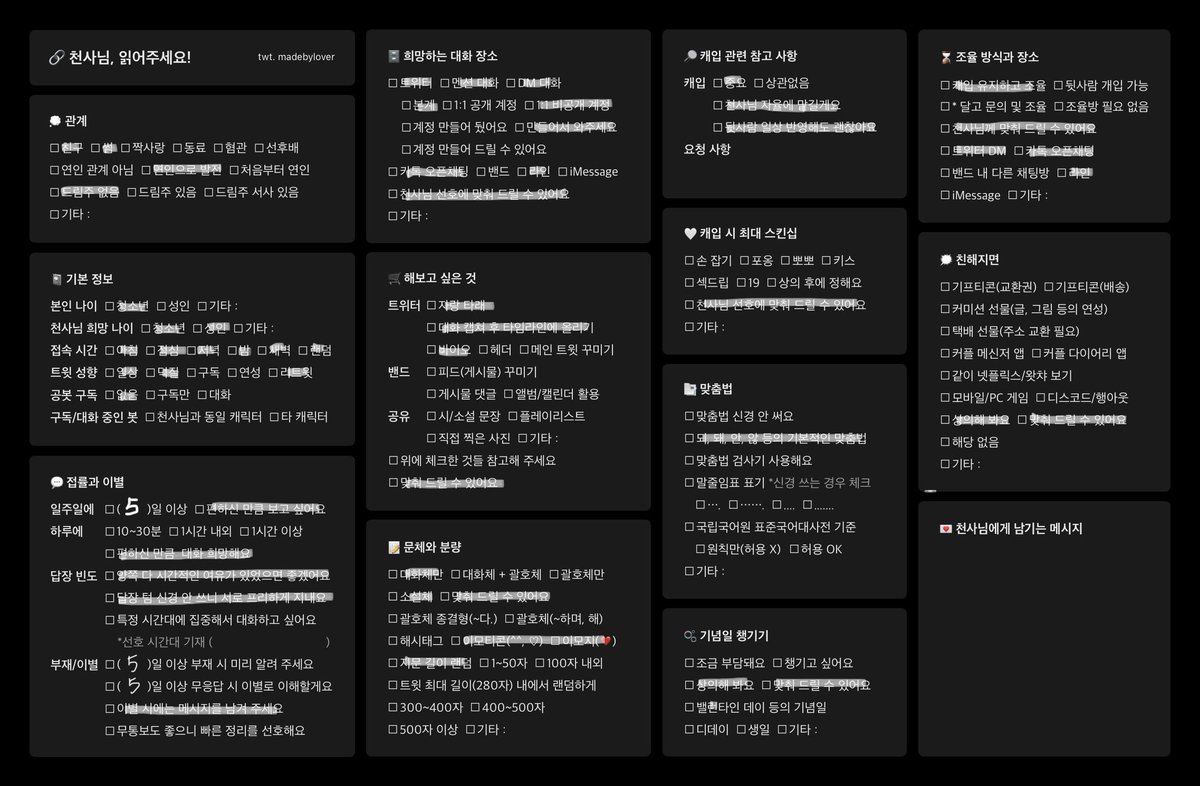The image size is (1200, 786).
Task: Tick the 디데이 checkbox
Action: 689,729
